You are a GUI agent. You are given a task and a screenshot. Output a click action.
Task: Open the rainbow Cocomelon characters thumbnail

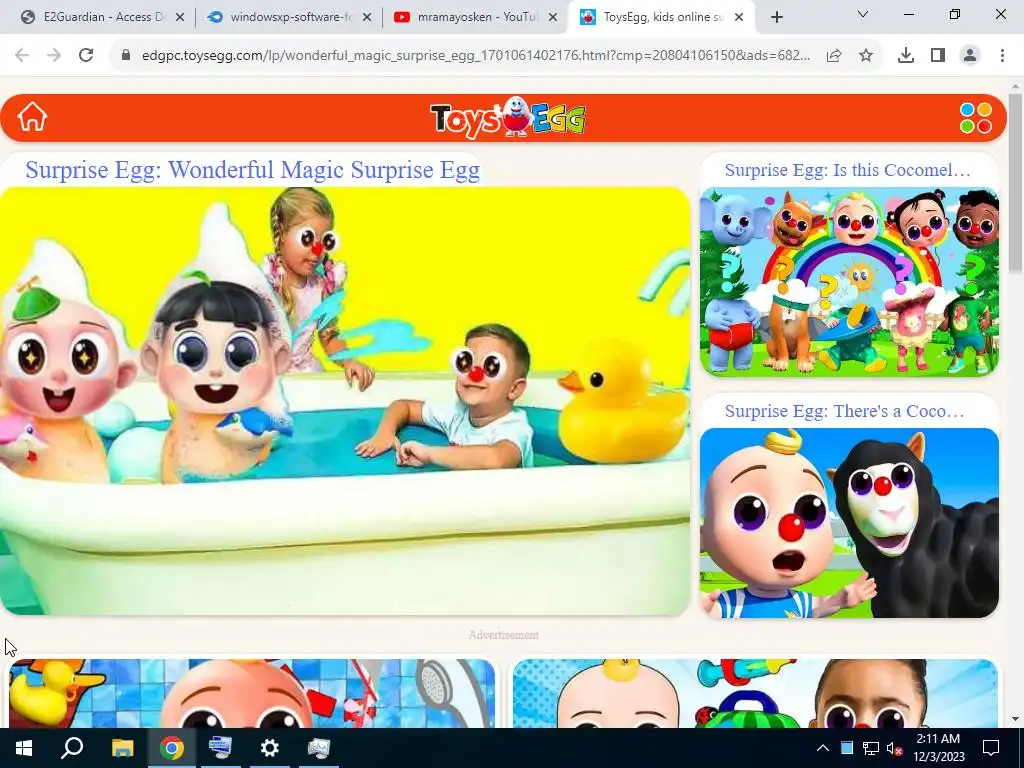coord(849,281)
